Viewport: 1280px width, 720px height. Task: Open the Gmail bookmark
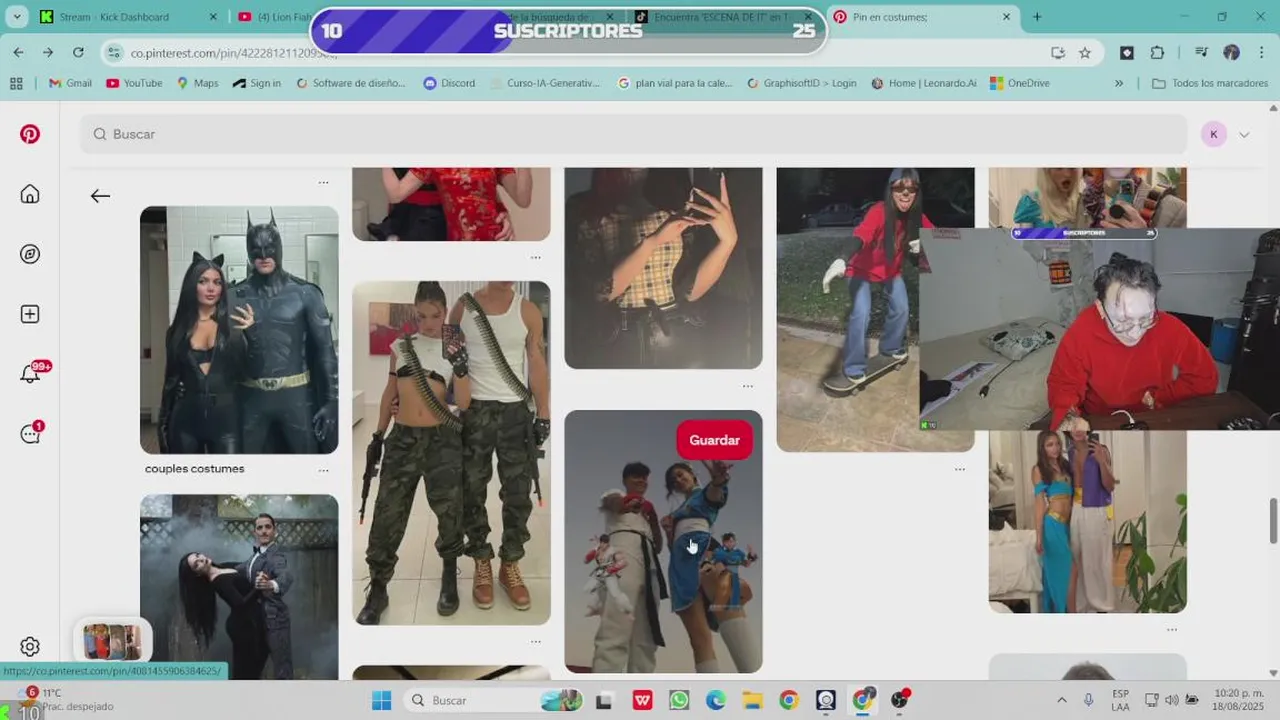point(70,83)
